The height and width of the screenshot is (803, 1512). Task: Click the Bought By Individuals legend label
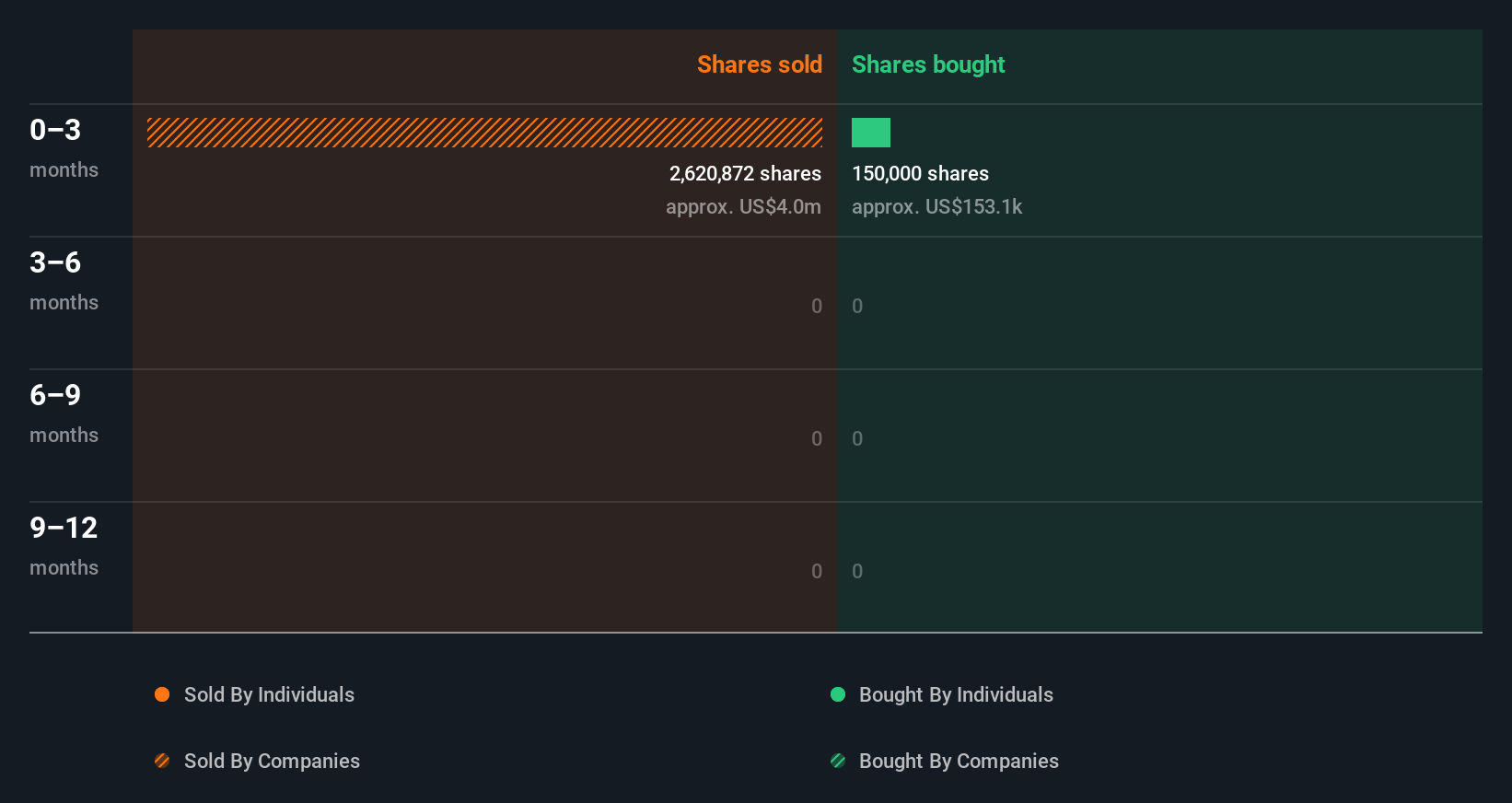point(956,694)
